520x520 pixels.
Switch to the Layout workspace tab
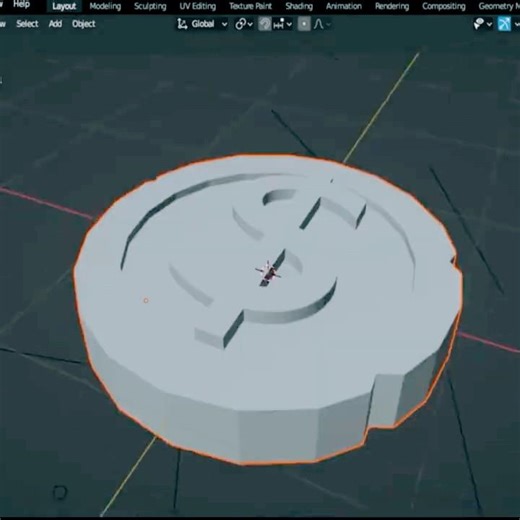[x=64, y=6]
